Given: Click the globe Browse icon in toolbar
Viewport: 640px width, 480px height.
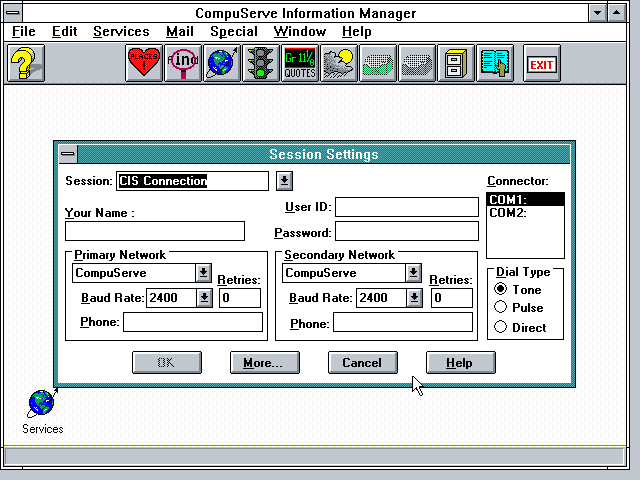Looking at the screenshot, I should point(222,63).
